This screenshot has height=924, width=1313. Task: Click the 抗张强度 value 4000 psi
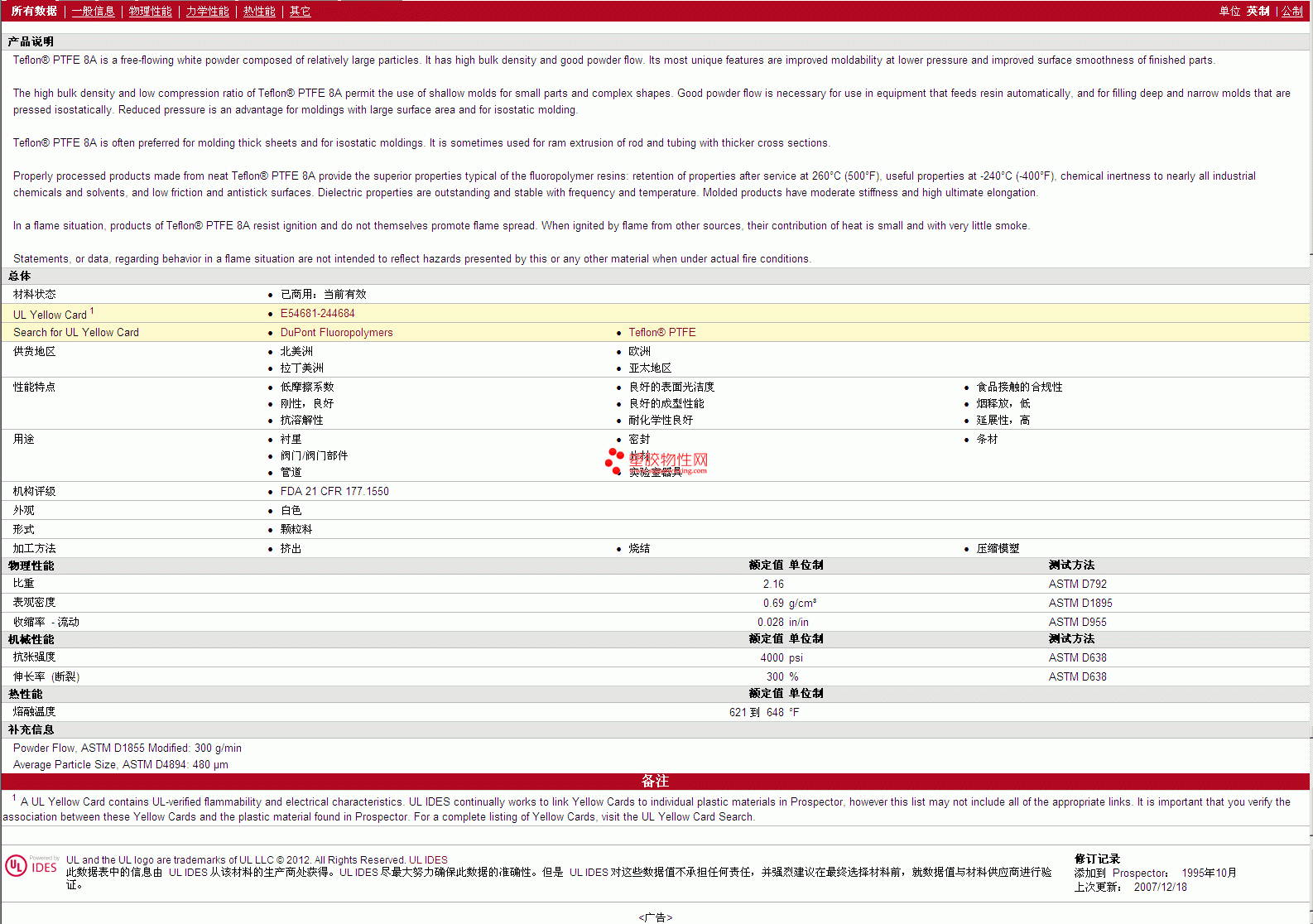pyautogui.click(x=782, y=658)
